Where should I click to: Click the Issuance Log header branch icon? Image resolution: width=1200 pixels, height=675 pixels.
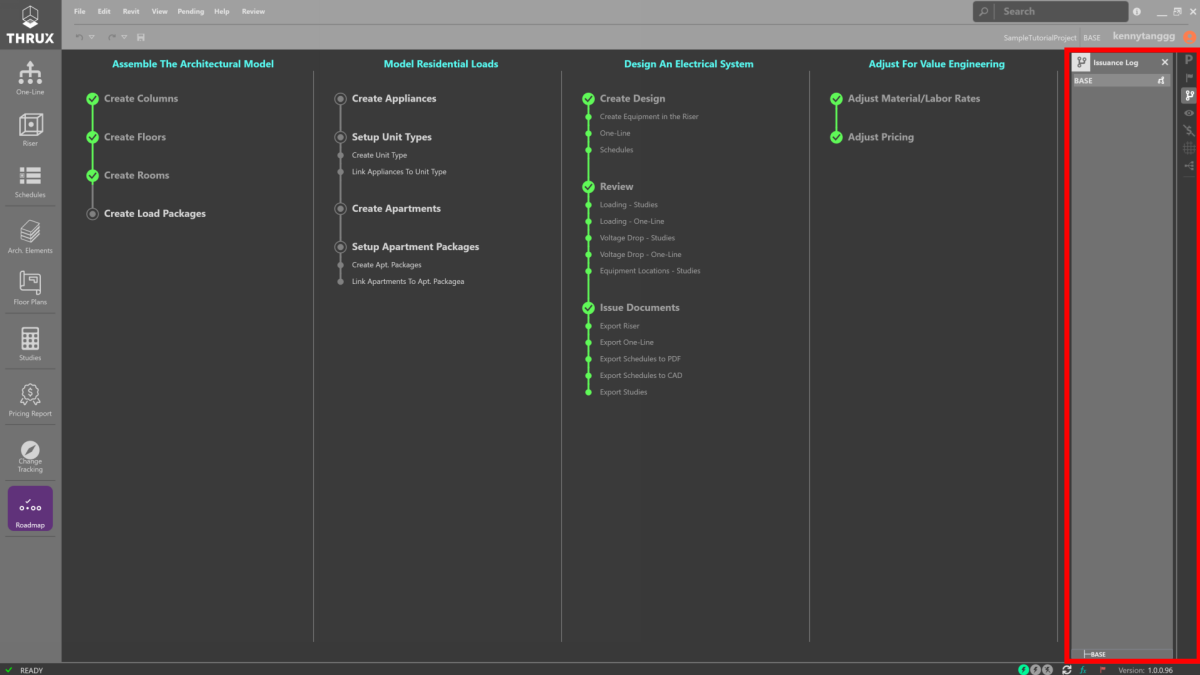click(1081, 62)
